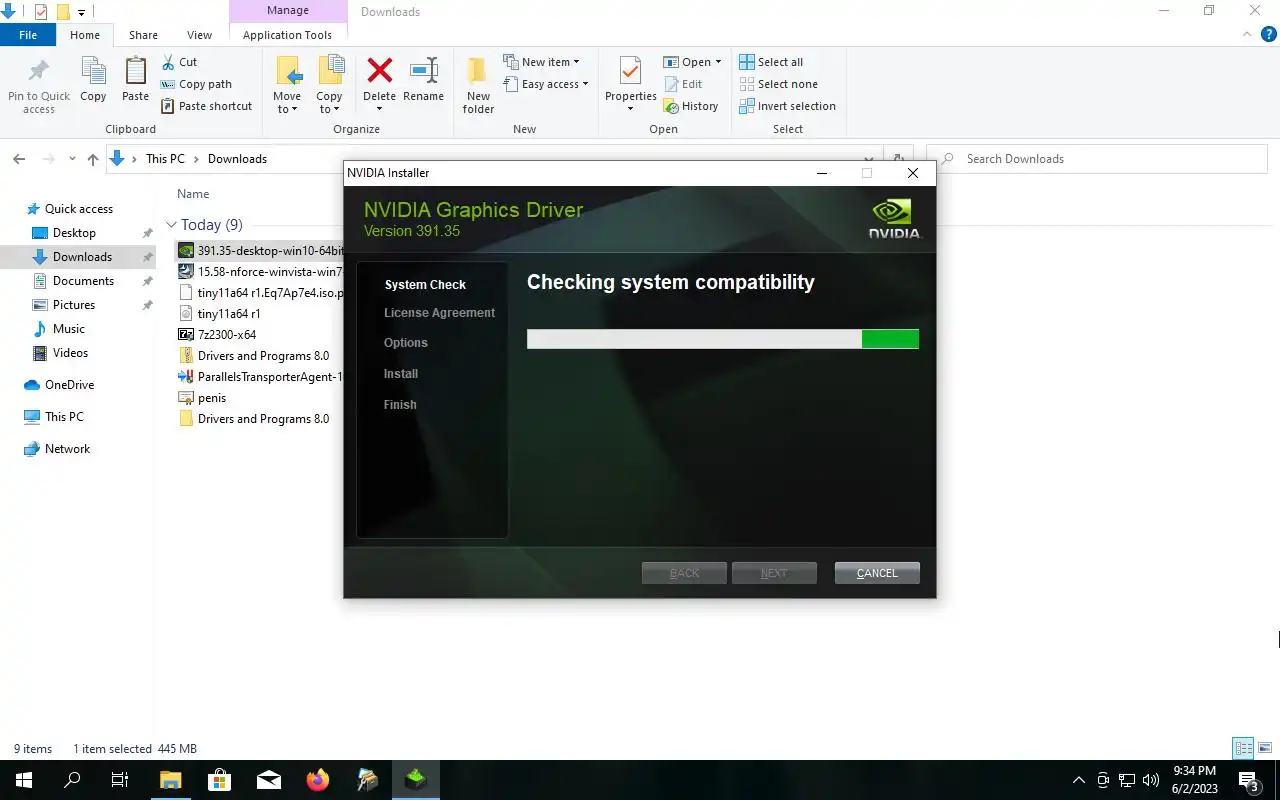
Task: Open the Move to menu
Action: (287, 85)
